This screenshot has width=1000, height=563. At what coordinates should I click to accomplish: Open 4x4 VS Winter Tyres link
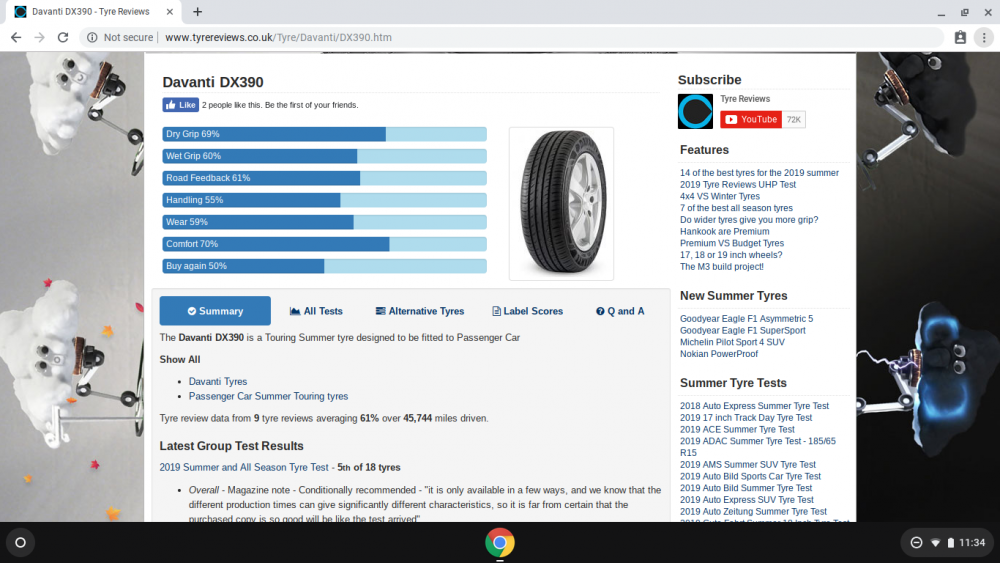(x=719, y=196)
